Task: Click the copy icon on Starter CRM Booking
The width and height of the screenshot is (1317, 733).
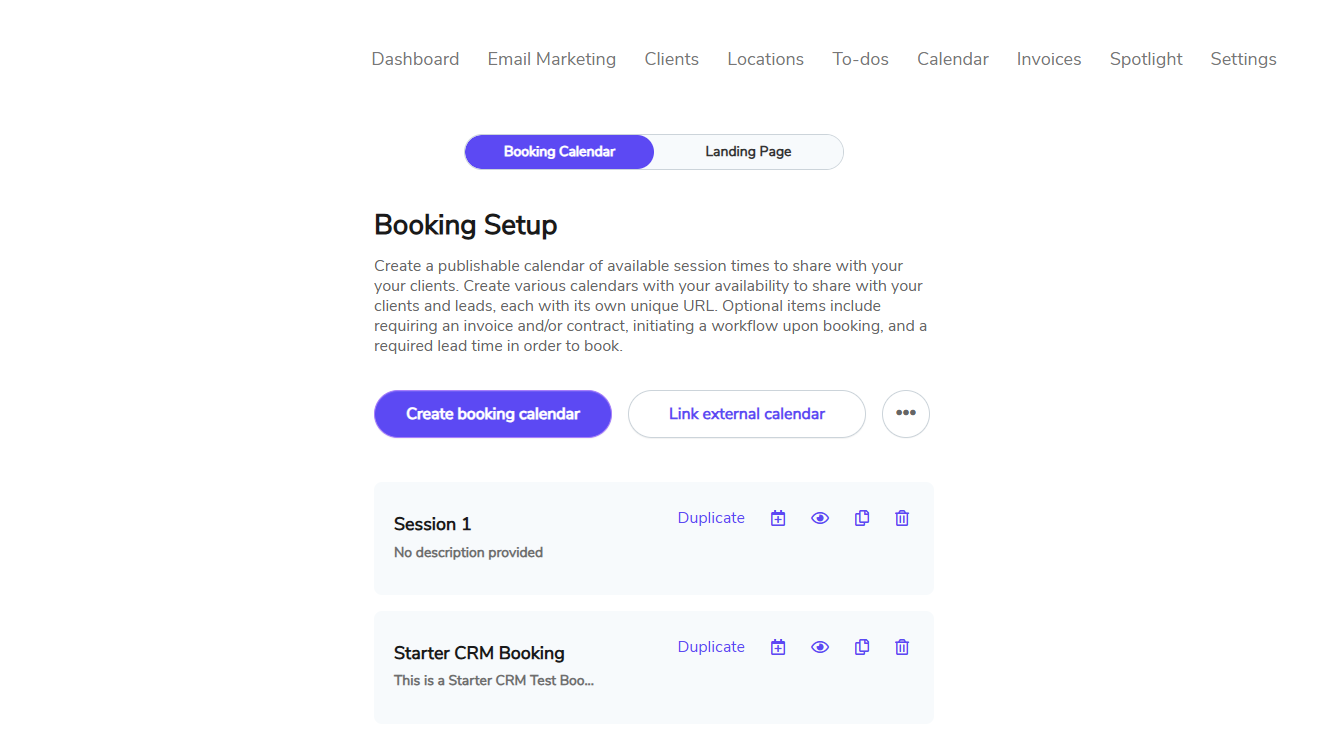Action: [x=862, y=647]
